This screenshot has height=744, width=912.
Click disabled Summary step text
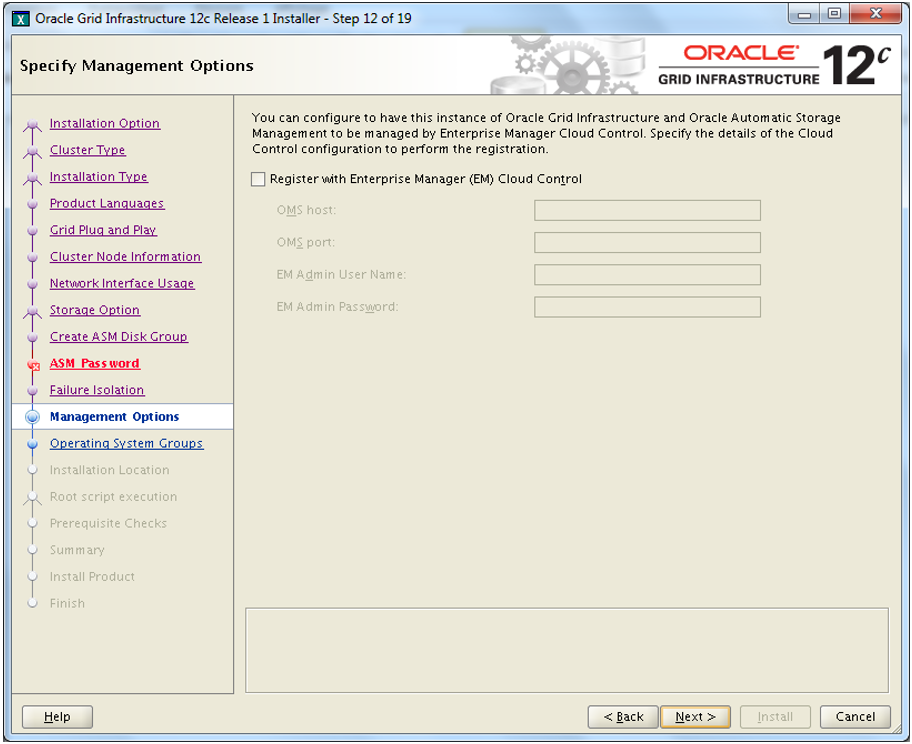pyautogui.click(x=77, y=550)
